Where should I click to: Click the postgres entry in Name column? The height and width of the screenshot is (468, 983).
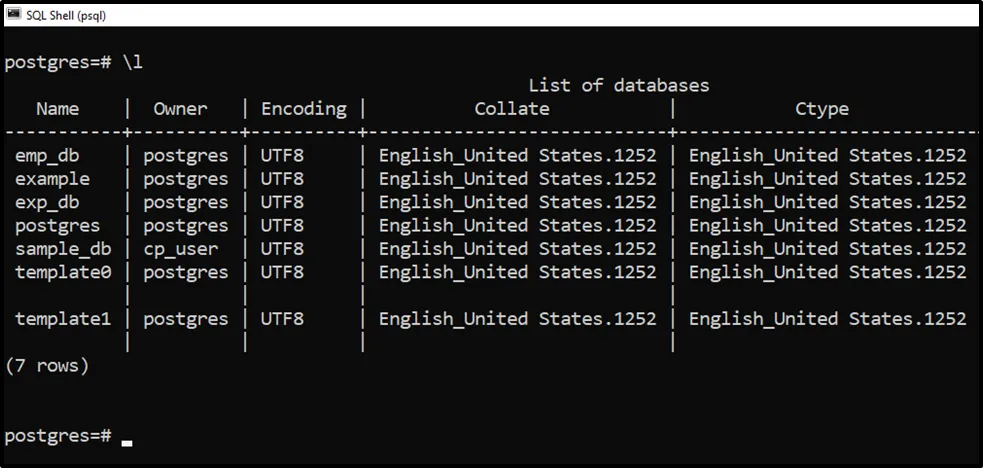click(58, 226)
